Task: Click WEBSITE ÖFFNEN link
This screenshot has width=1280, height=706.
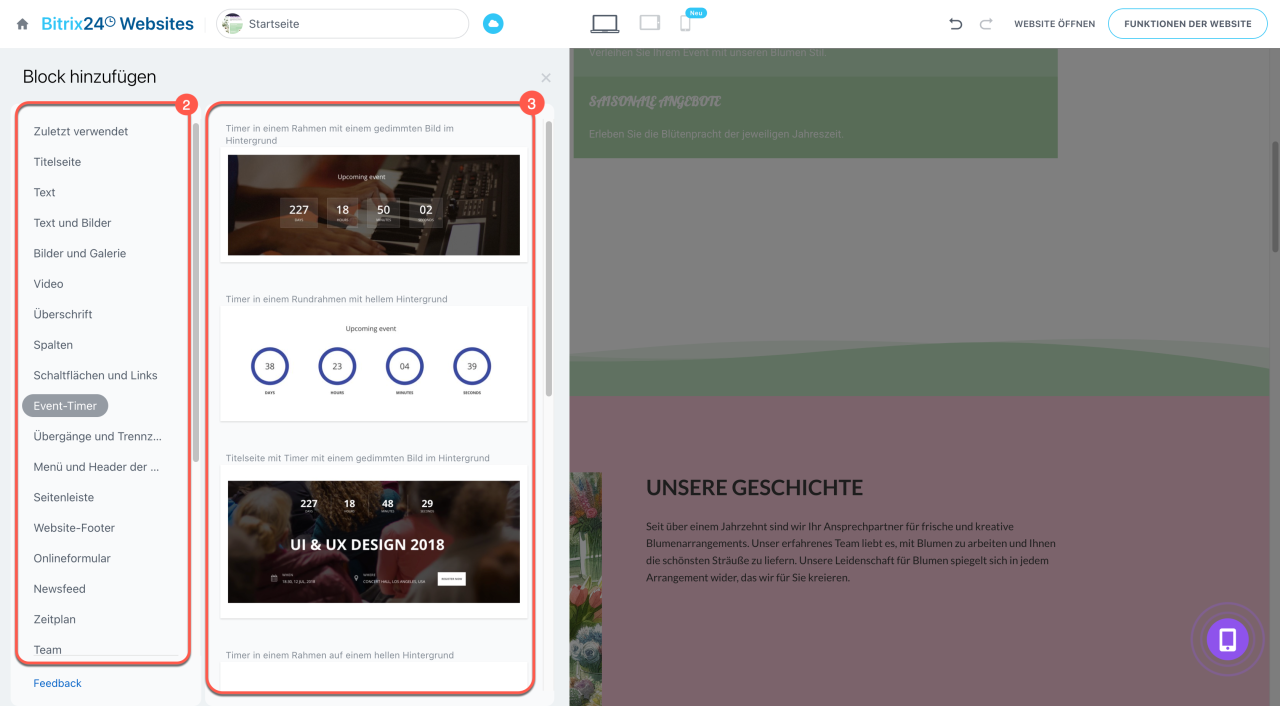Action: (x=1054, y=24)
